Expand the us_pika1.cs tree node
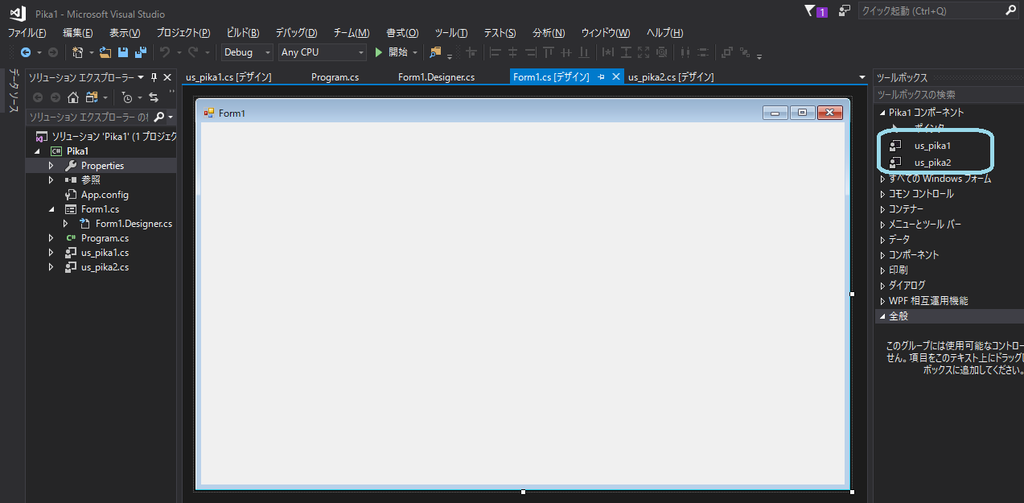The height and width of the screenshot is (503, 1024). [x=51, y=253]
